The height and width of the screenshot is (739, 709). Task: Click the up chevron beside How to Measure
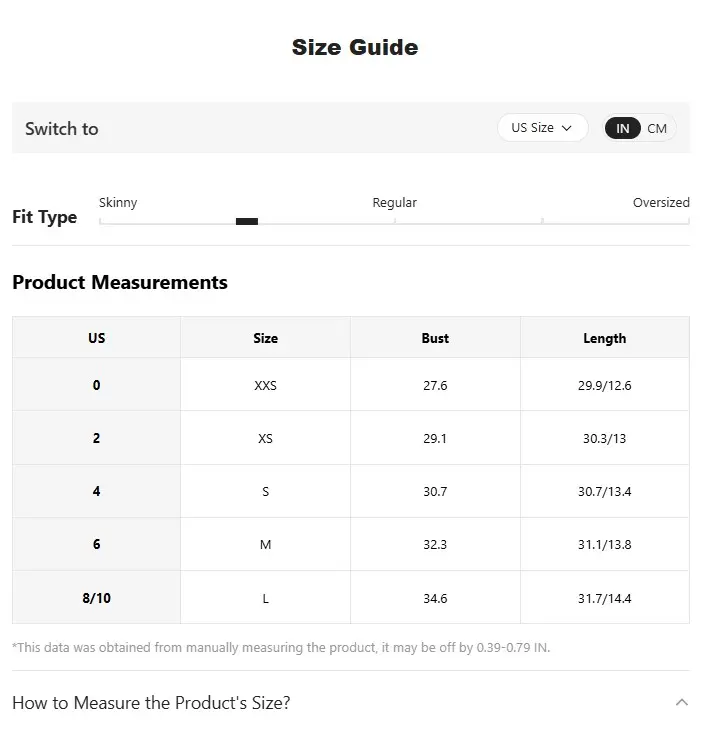click(681, 703)
